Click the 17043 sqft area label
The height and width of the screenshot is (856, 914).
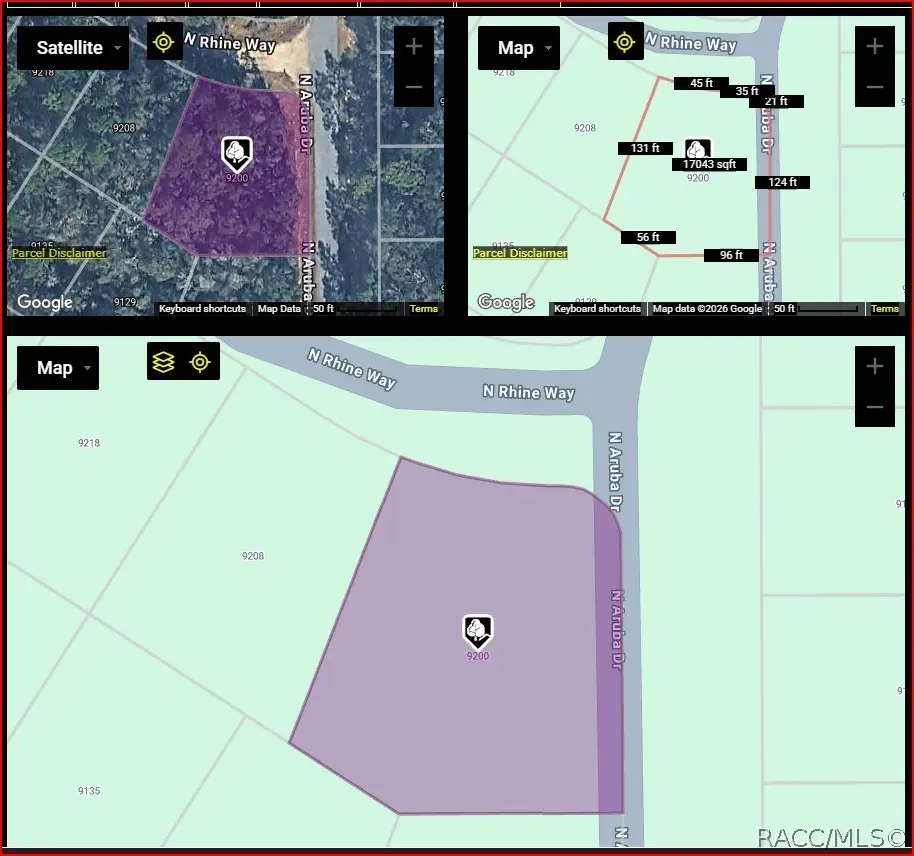(x=709, y=164)
